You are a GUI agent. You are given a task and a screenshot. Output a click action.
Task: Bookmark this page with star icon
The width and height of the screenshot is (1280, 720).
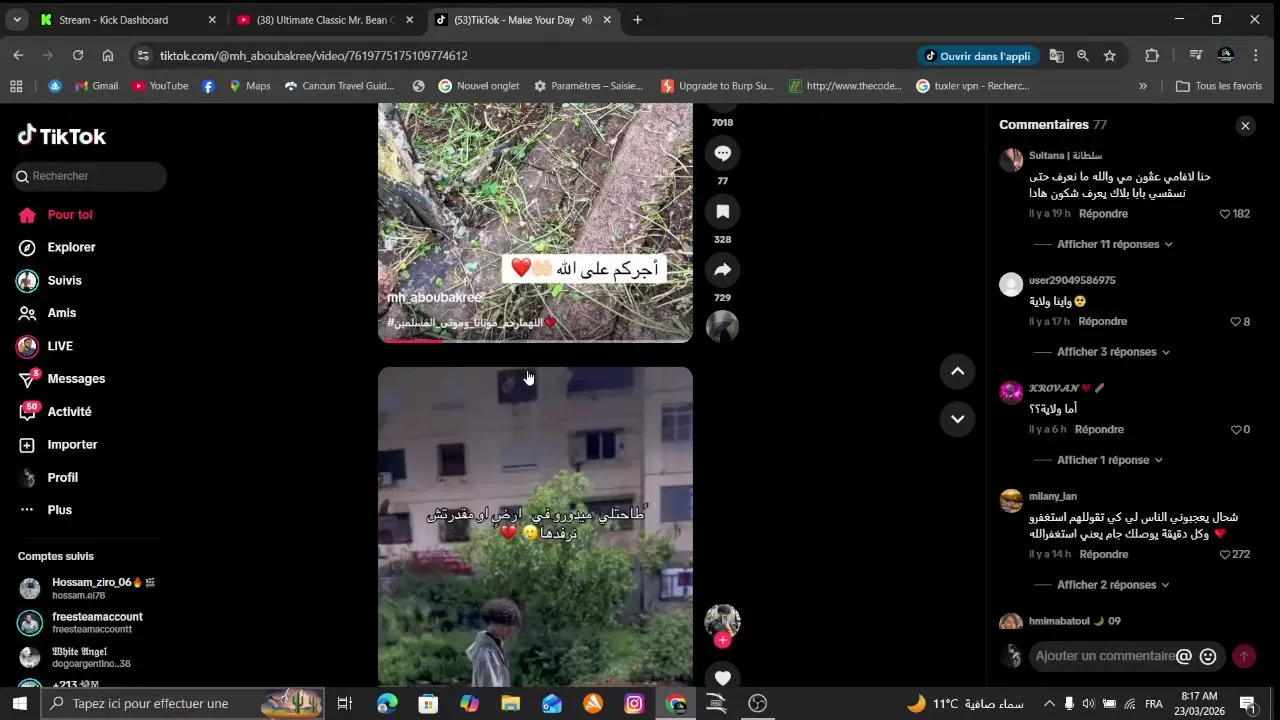pyautogui.click(x=1110, y=56)
